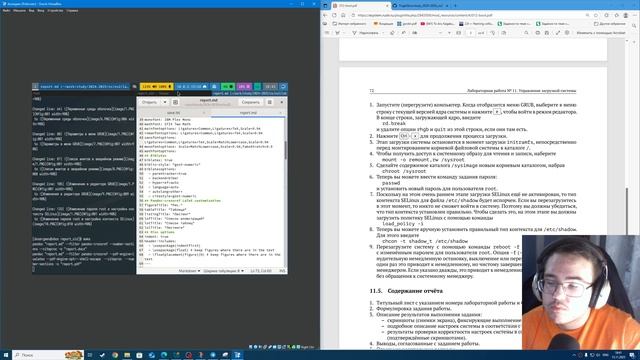Click the PDF search magnifier icon
Screen dimensions: 640x360
(526, 33)
